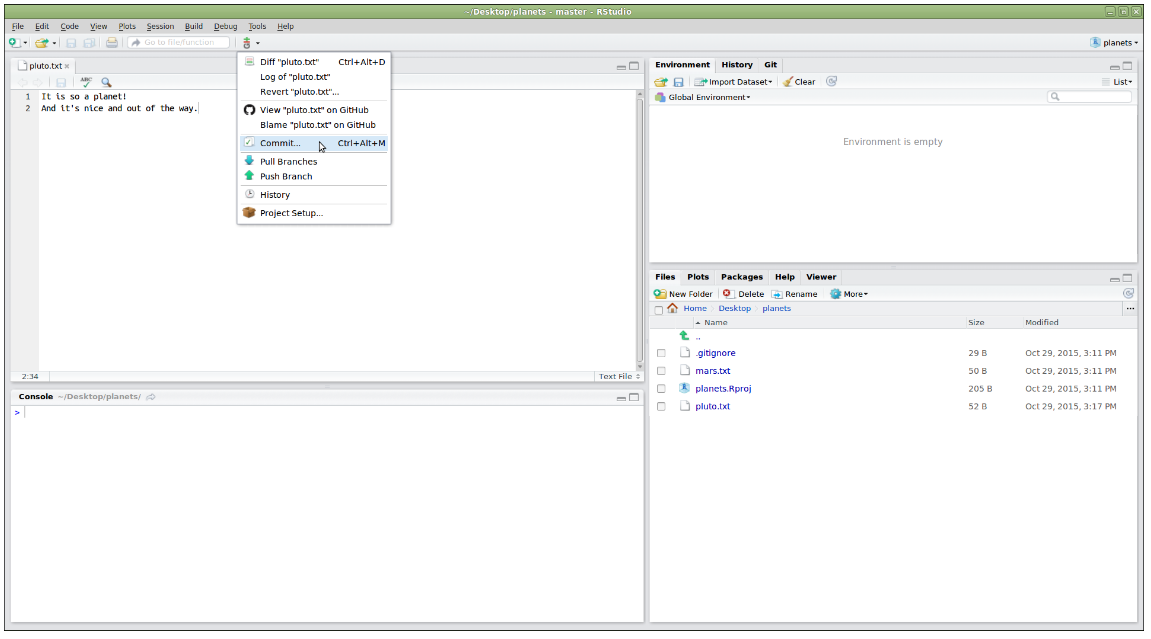
Task: Click the spell check icon in editor toolbar
Action: (86, 82)
